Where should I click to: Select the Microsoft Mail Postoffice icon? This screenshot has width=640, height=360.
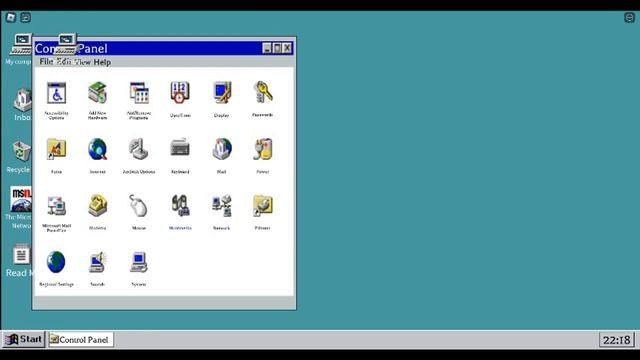tap(56, 205)
